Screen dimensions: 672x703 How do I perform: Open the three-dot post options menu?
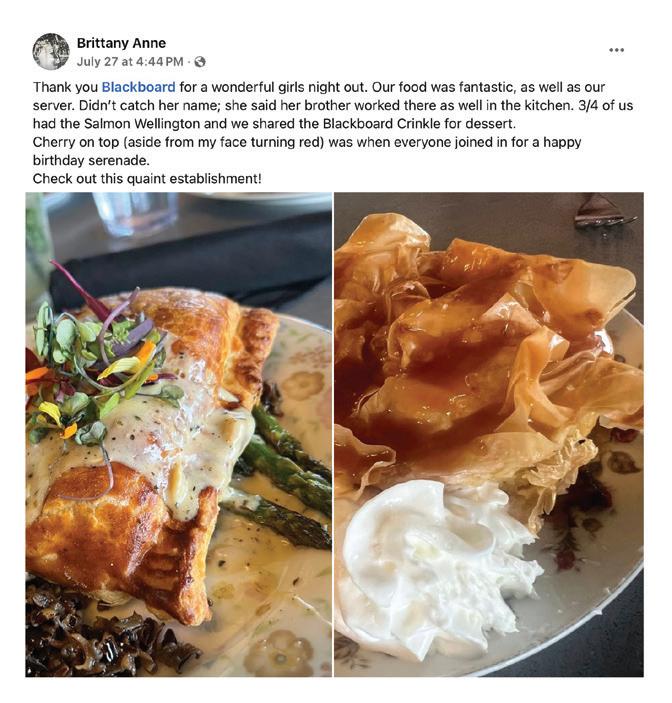coord(616,50)
